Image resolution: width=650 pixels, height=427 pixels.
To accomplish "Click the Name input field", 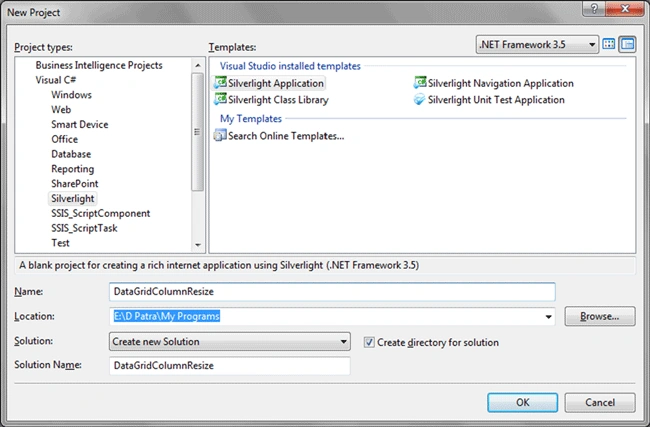I will click(x=332, y=291).
